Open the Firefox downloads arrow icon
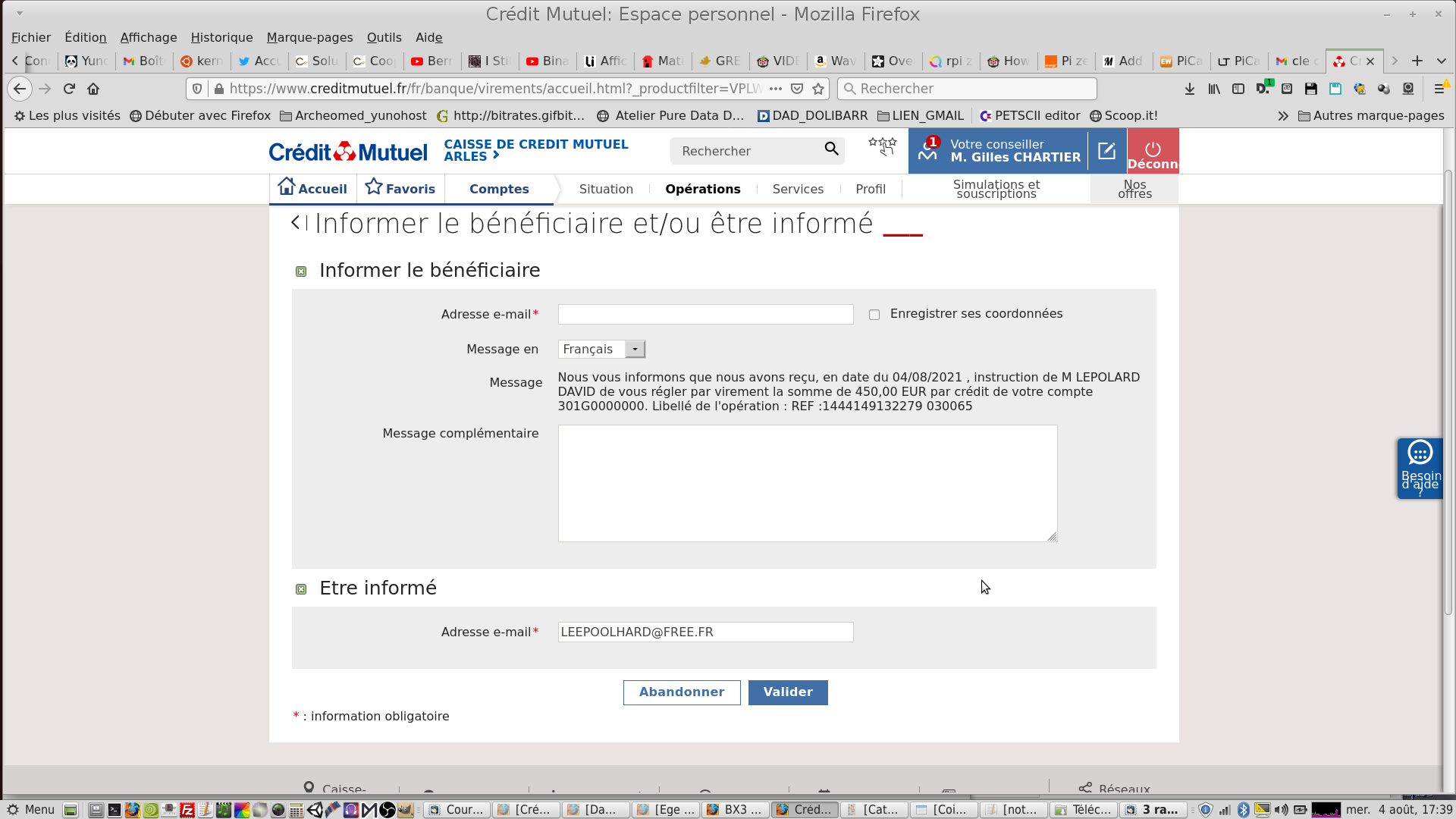 click(x=1189, y=89)
